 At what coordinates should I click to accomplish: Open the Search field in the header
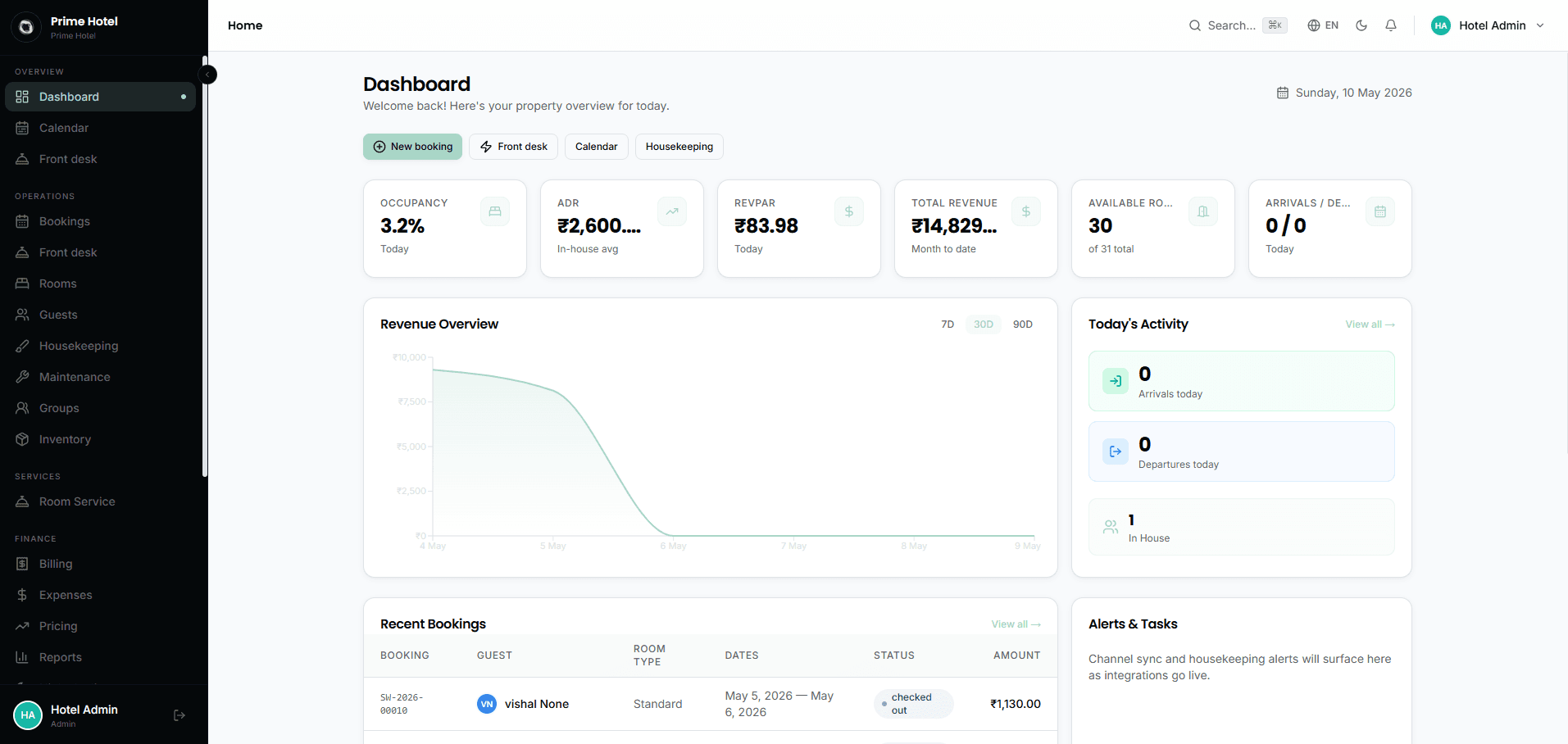pyautogui.click(x=1238, y=25)
